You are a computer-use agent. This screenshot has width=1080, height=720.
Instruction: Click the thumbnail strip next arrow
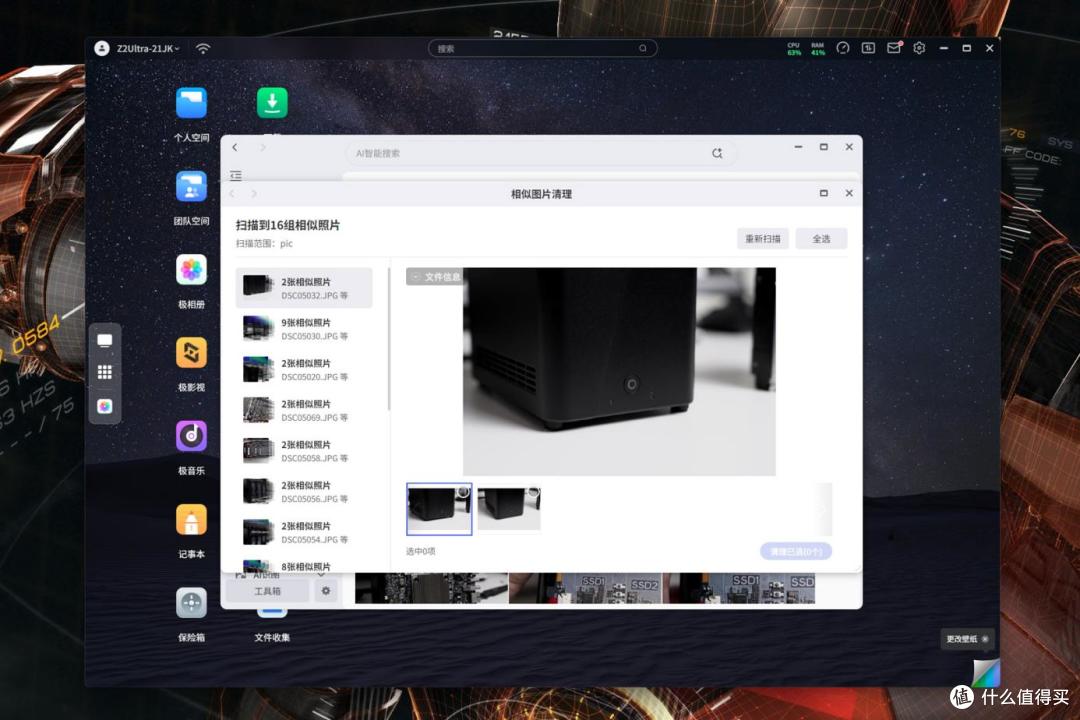[824, 510]
